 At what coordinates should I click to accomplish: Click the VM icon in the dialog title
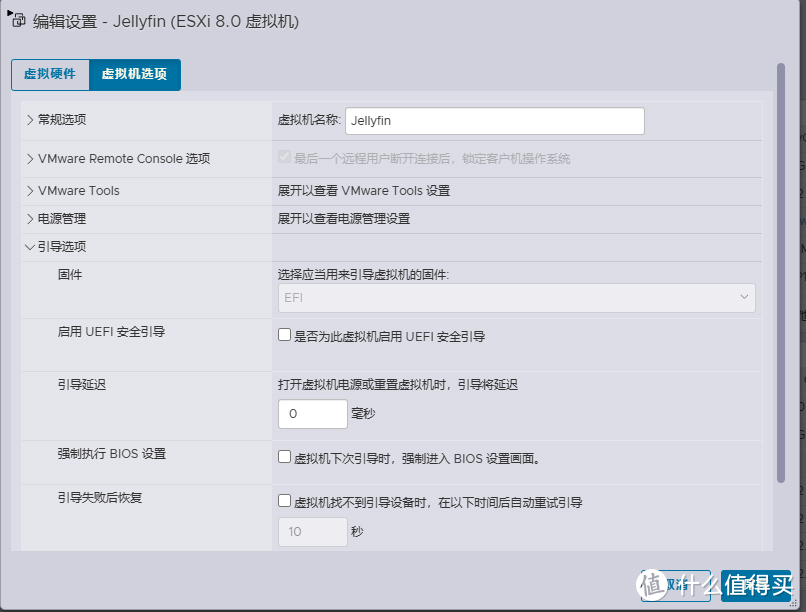tap(18, 21)
